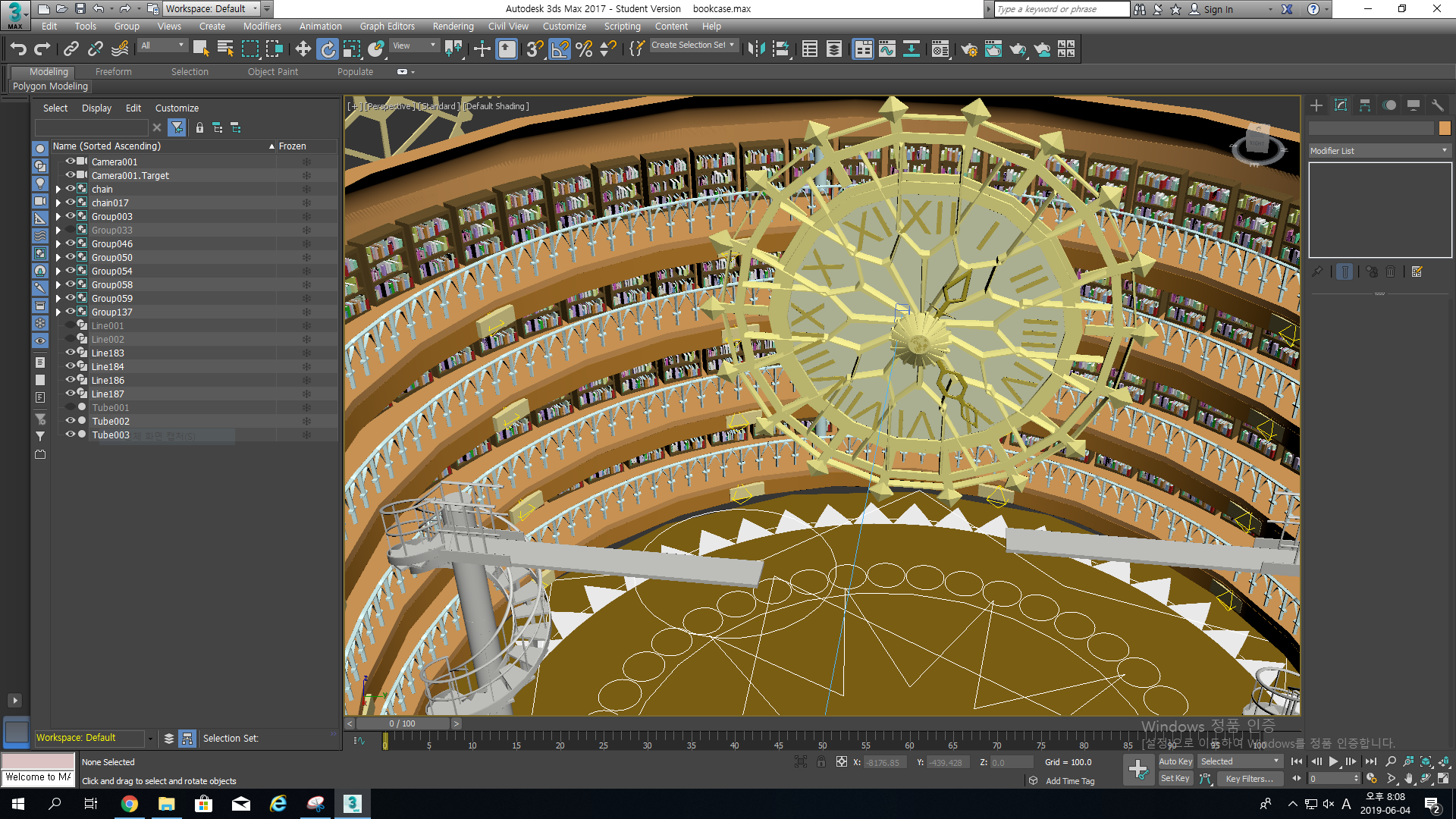Switch to the Freeform ribbon tab
Screen dimensions: 1456x819
click(x=113, y=71)
